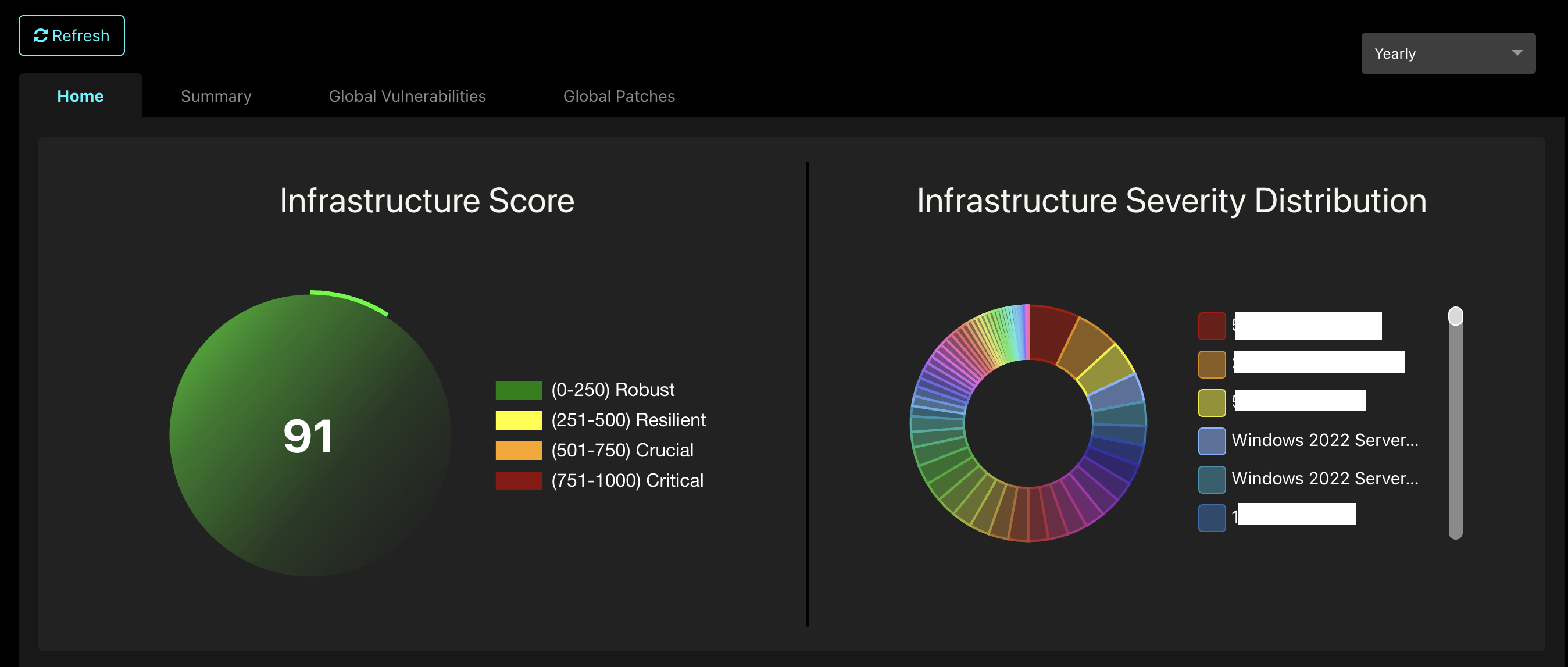Click the dark red Critical legend swatch

pos(518,481)
